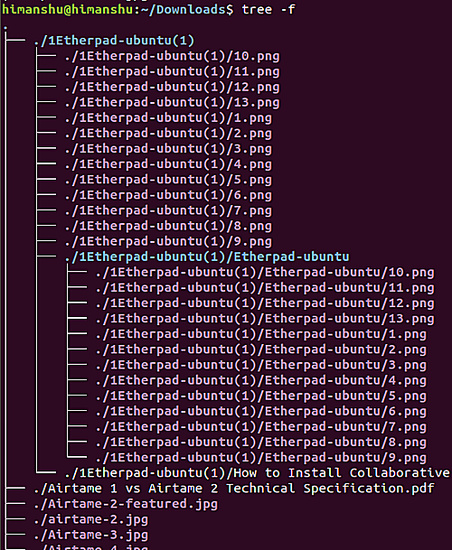Click the 'tree -f' command text
This screenshot has height=550, width=452.
pyautogui.click(x=268, y=9)
